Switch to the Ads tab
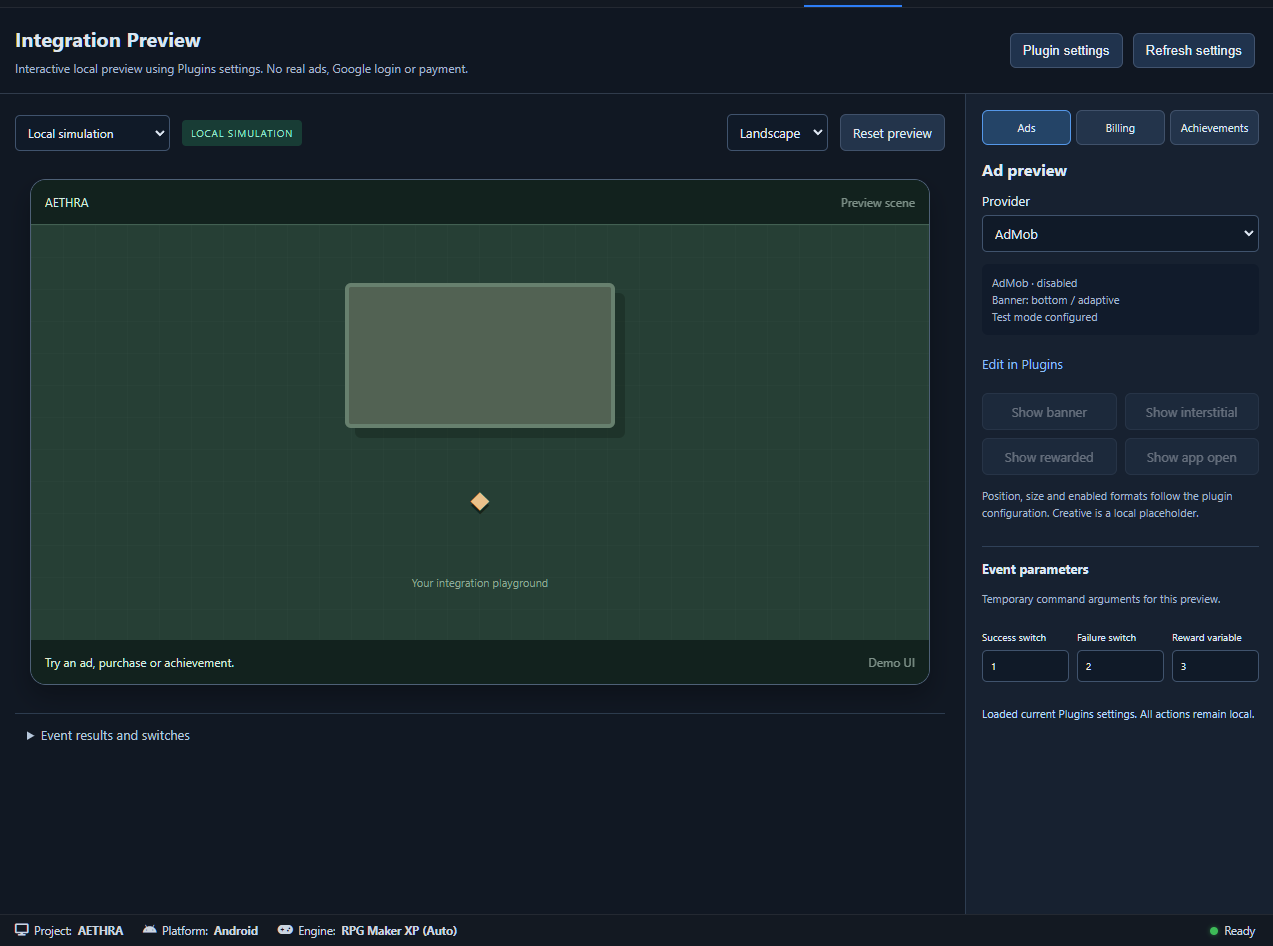The height and width of the screenshot is (946, 1273). tap(1026, 128)
